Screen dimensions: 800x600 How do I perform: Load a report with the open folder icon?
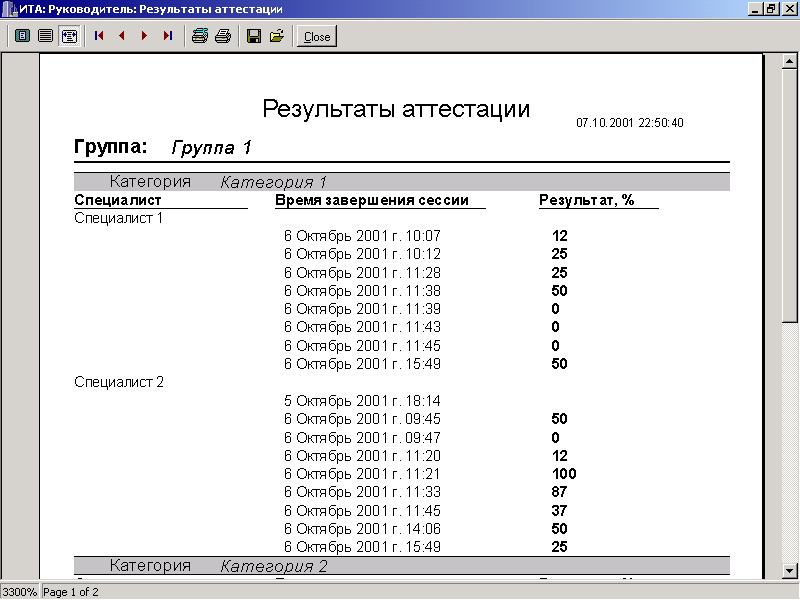pos(277,36)
